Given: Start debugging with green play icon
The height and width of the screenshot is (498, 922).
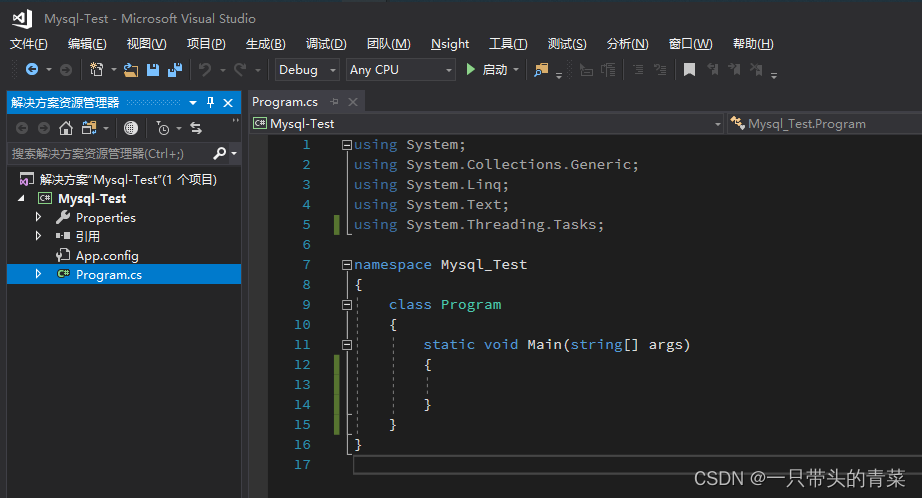Looking at the screenshot, I should tap(470, 69).
